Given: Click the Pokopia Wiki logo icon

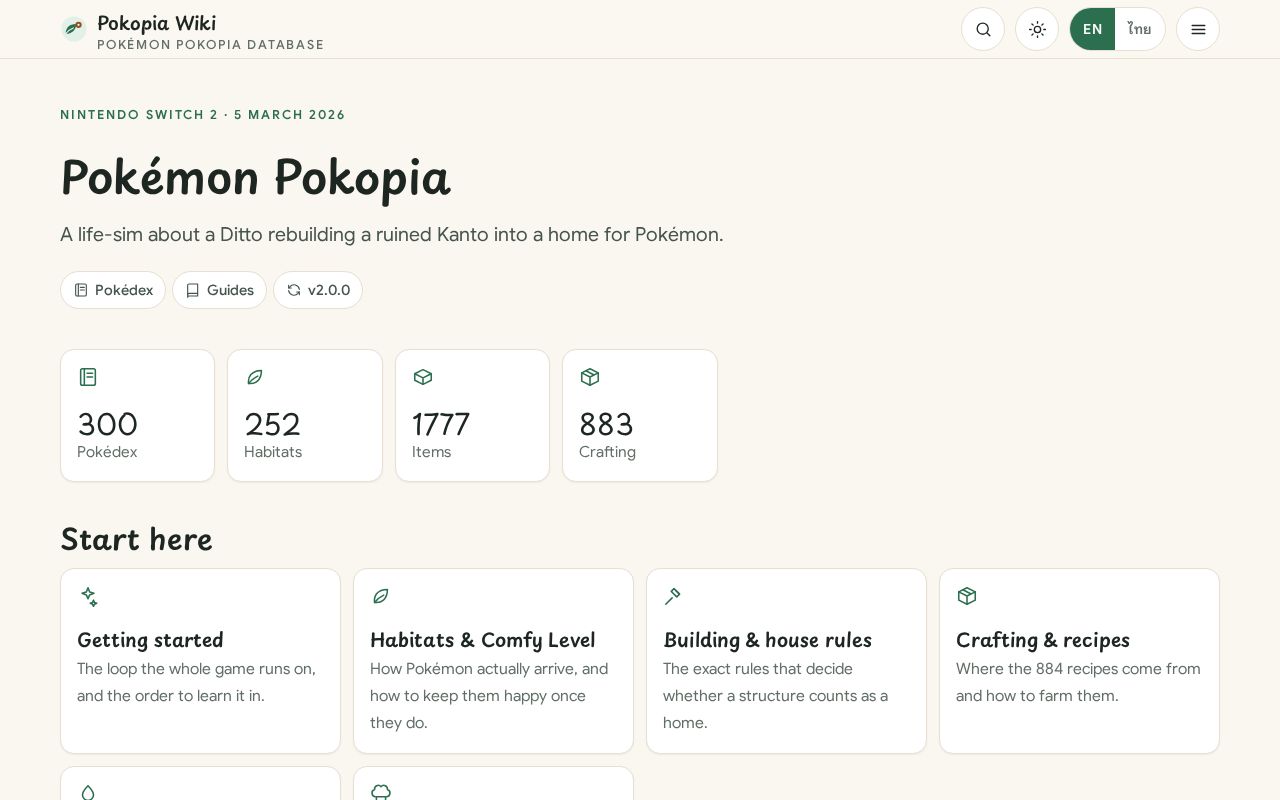Looking at the screenshot, I should [73, 29].
